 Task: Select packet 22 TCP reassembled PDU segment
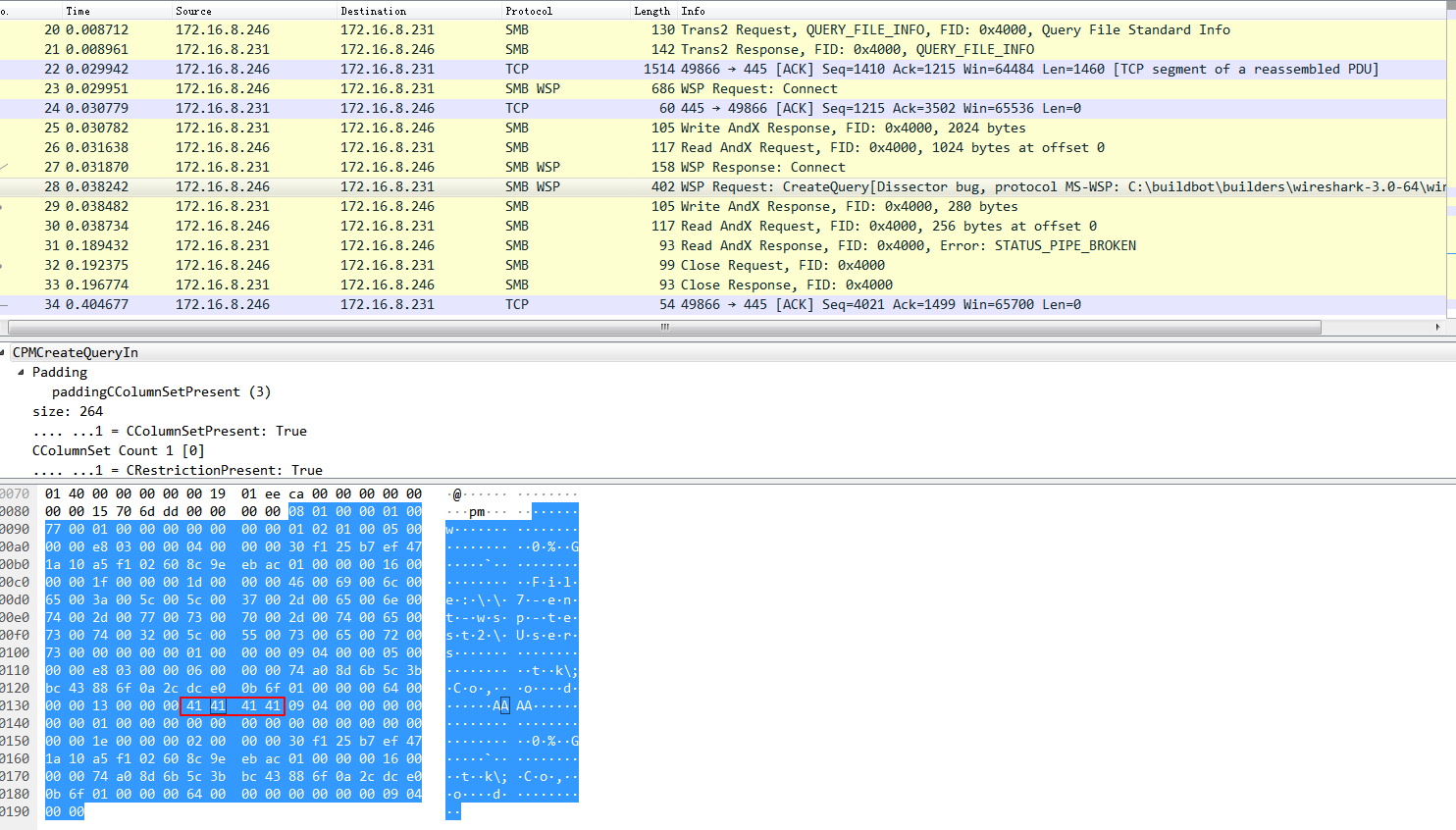point(723,69)
